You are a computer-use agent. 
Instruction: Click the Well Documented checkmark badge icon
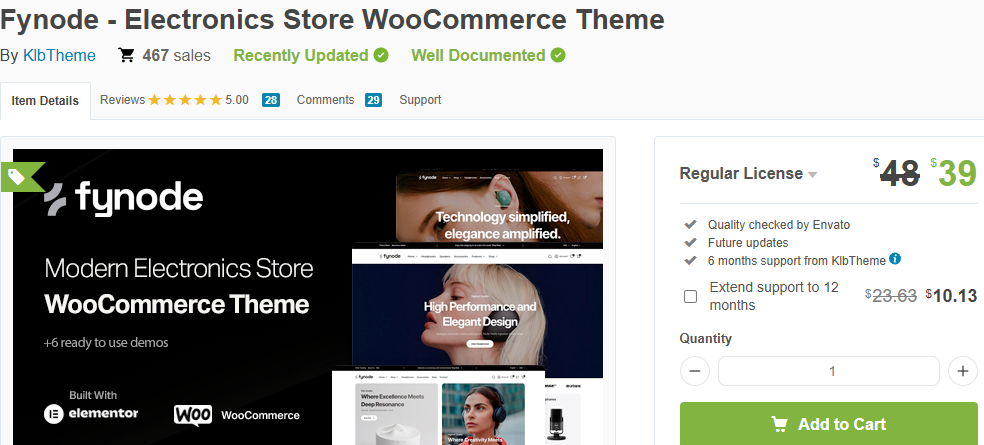click(558, 55)
